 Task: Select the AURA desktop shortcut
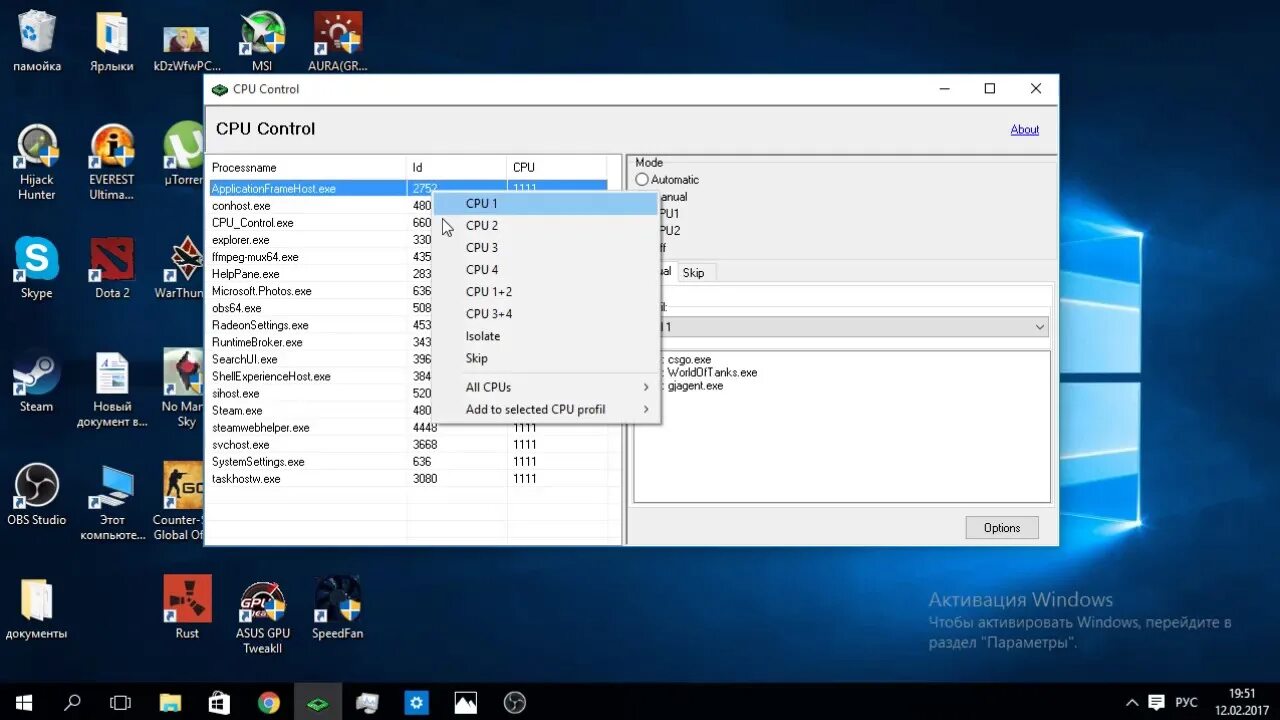(x=337, y=42)
